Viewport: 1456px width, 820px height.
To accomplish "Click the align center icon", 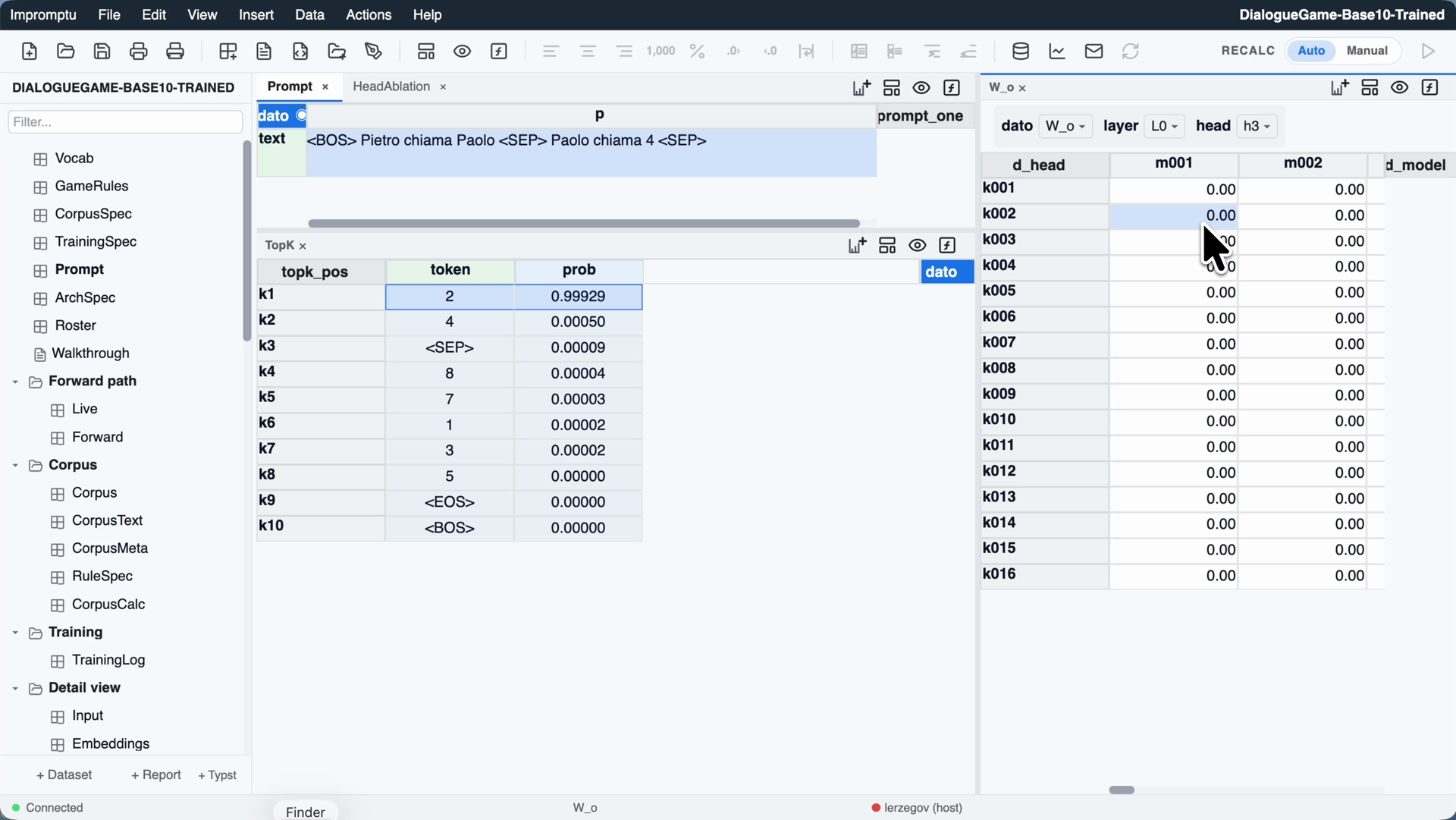I will (588, 51).
